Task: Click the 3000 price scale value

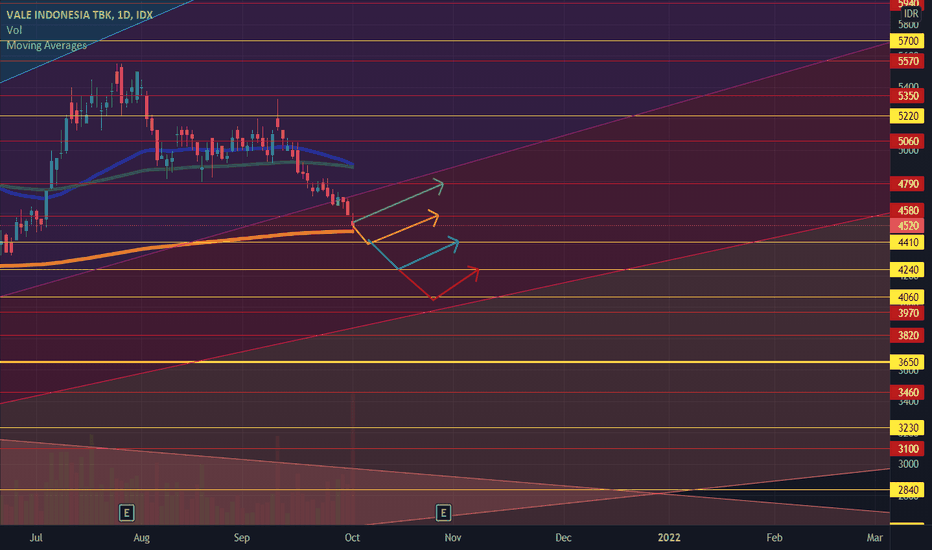Action: 908,464
